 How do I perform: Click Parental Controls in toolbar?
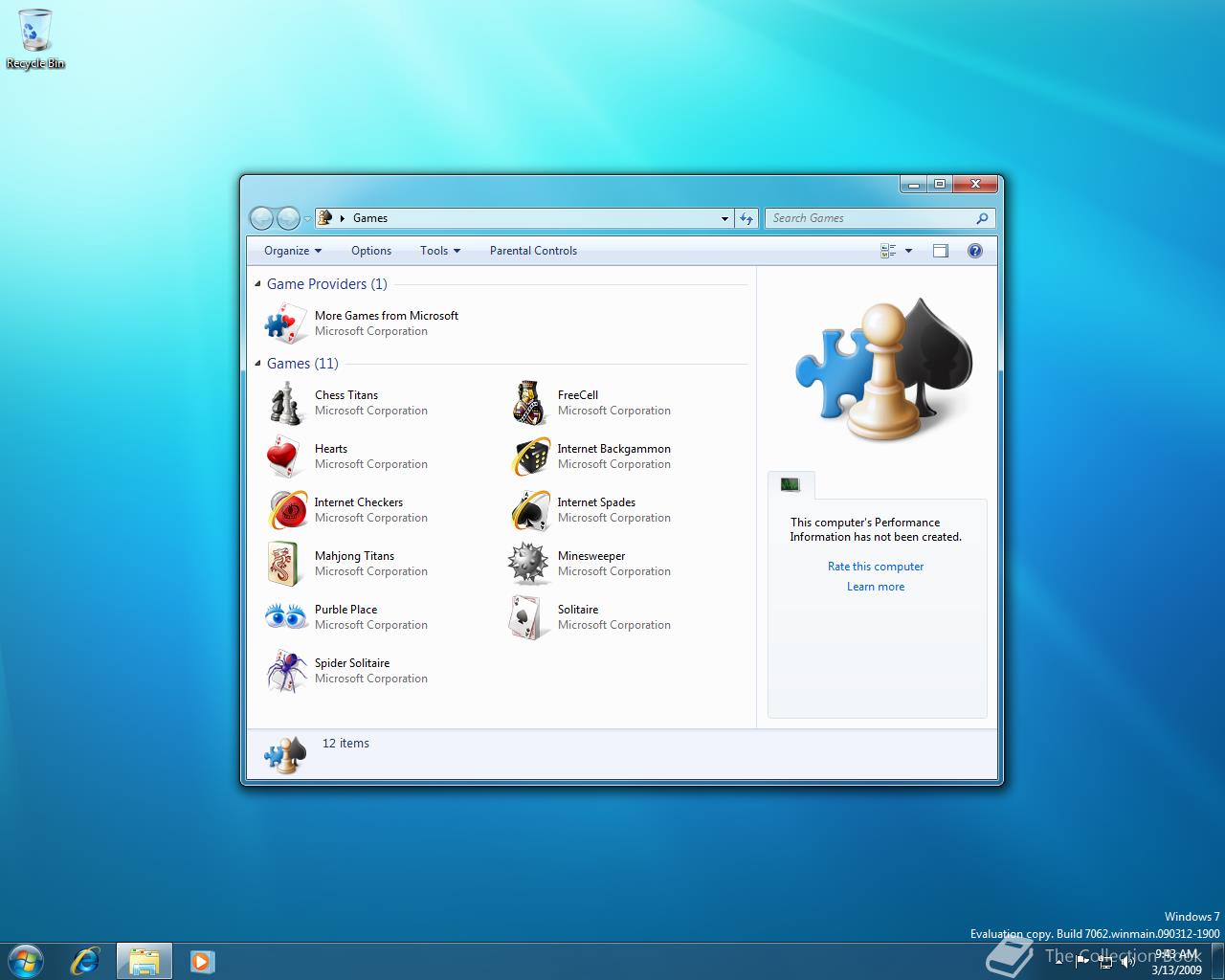[533, 251]
